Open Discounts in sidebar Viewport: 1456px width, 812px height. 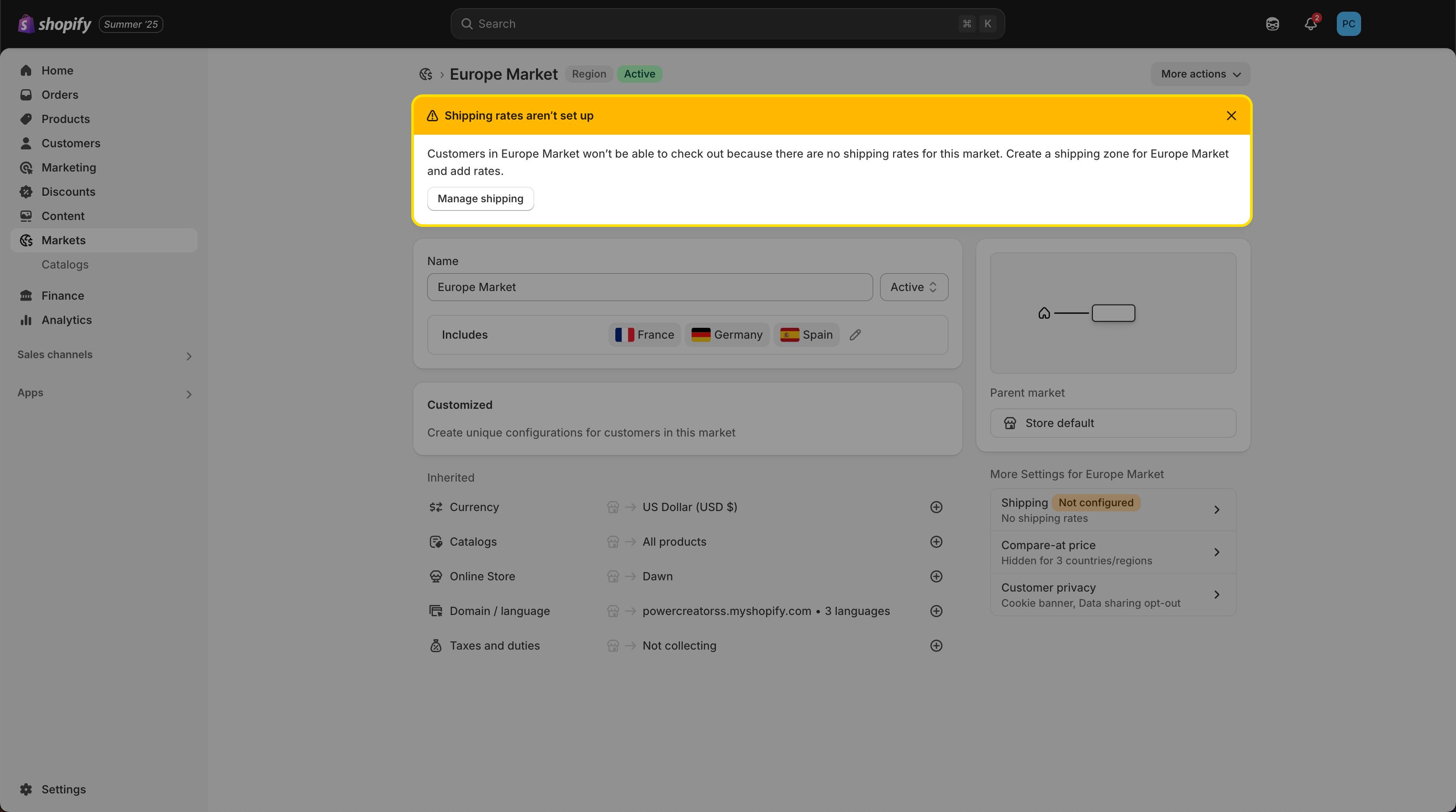[x=104, y=192]
